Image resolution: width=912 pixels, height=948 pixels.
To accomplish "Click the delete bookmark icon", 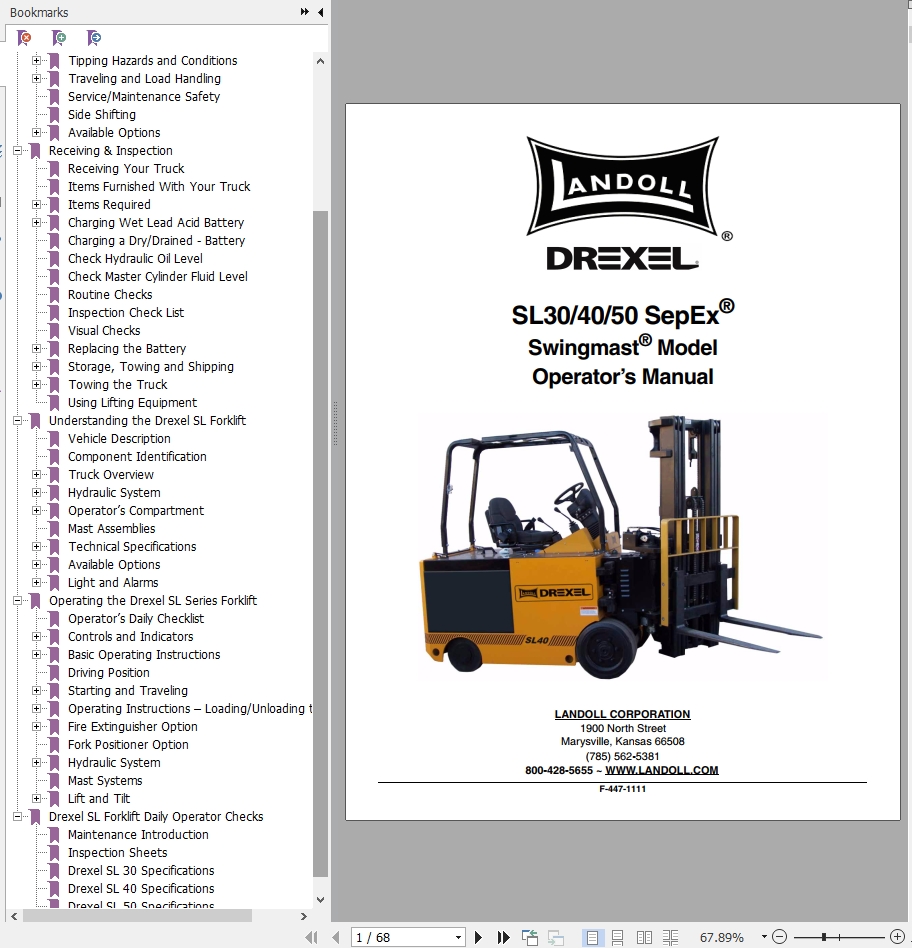I will (24, 38).
